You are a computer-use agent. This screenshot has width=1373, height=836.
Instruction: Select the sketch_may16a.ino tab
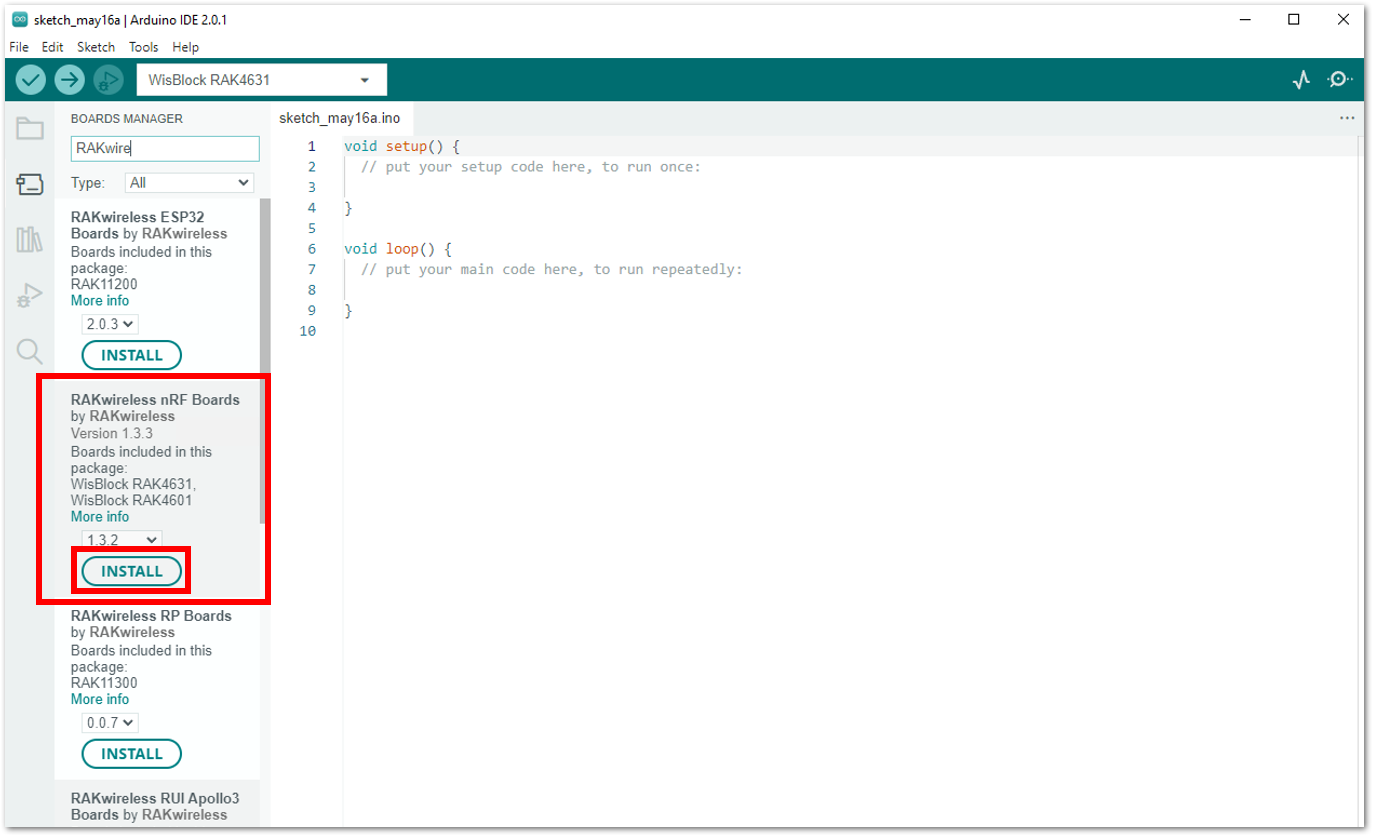click(339, 118)
